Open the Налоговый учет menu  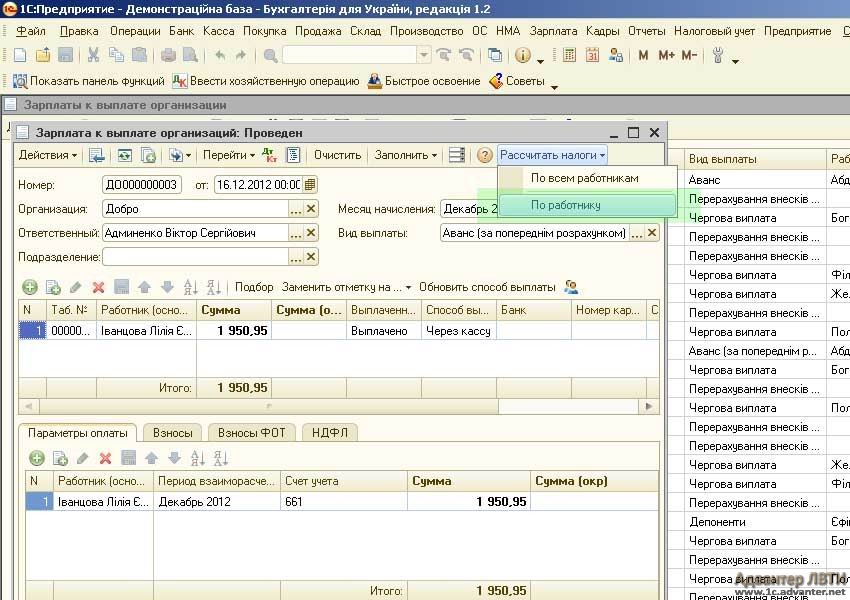714,31
